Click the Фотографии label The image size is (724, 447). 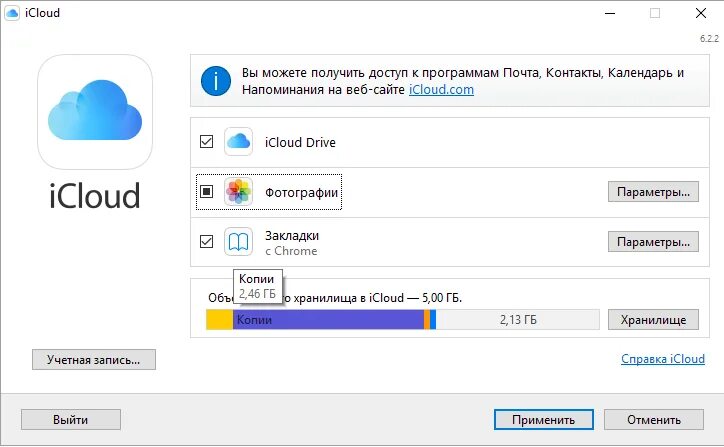click(301, 193)
